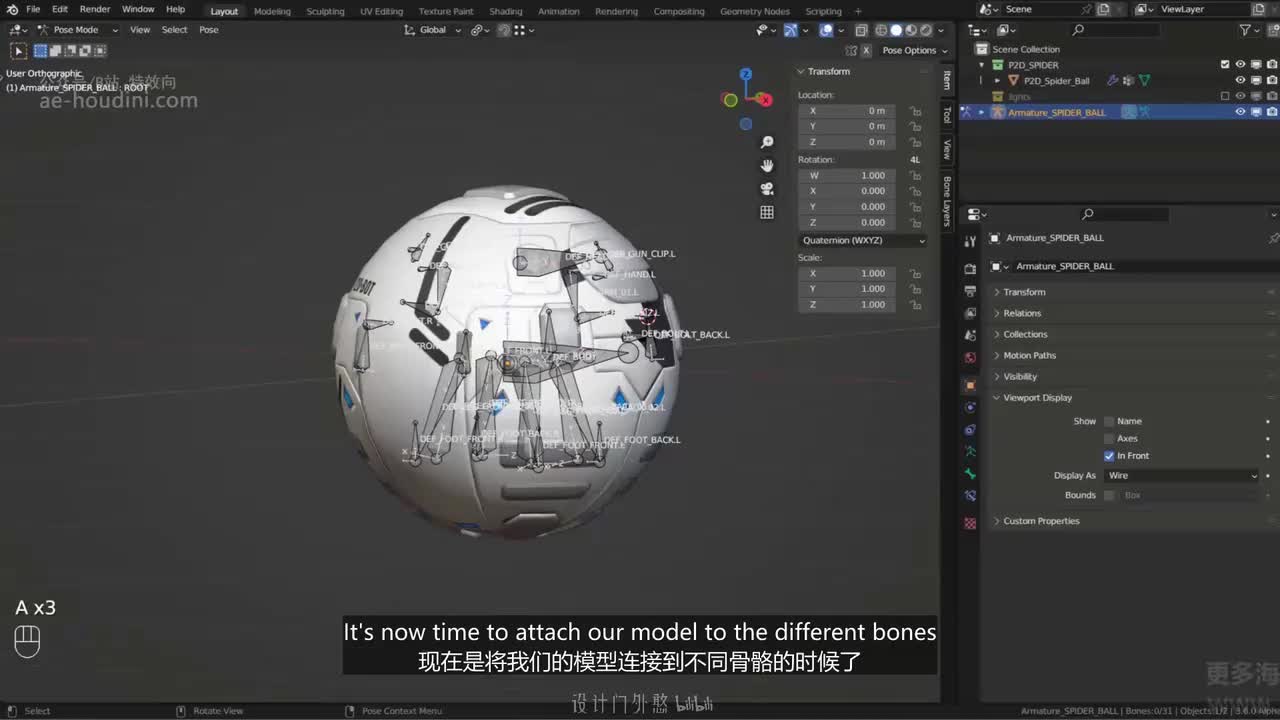The width and height of the screenshot is (1280, 720).
Task: Hide P2D_SPIDER collection with eye icon
Action: click(1241, 65)
